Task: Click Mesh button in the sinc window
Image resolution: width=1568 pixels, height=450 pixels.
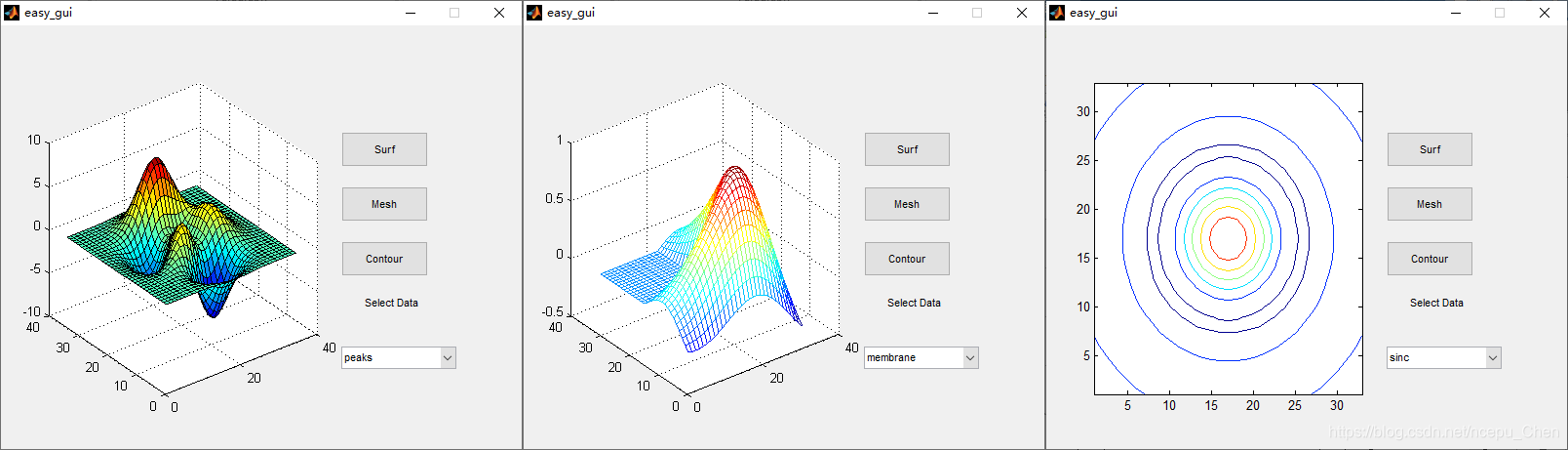Action: point(1430,204)
